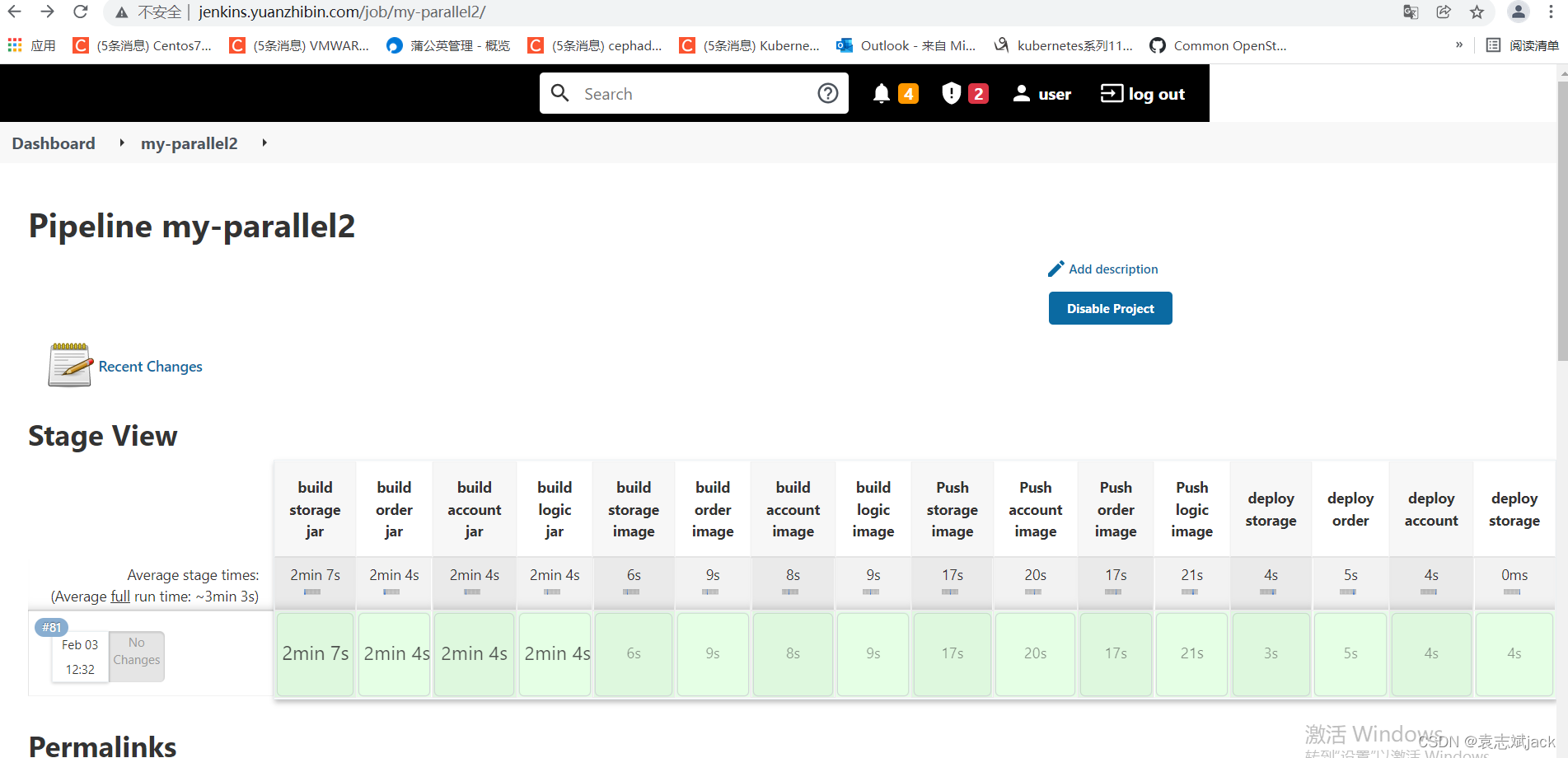Viewport: 1568px width, 758px height.
Task: Click the 'full' run time link
Action: pos(120,597)
